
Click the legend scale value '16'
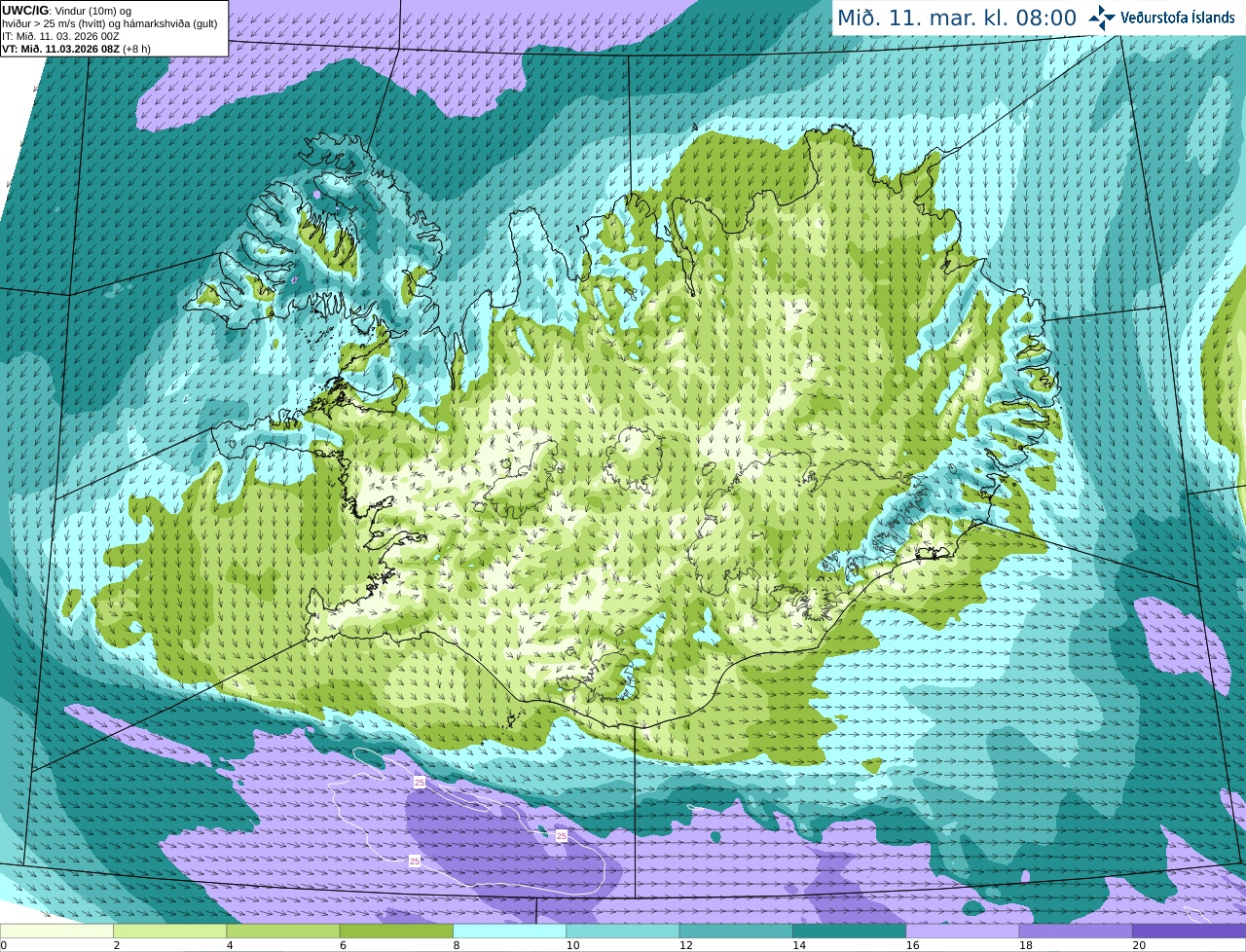[x=912, y=945]
